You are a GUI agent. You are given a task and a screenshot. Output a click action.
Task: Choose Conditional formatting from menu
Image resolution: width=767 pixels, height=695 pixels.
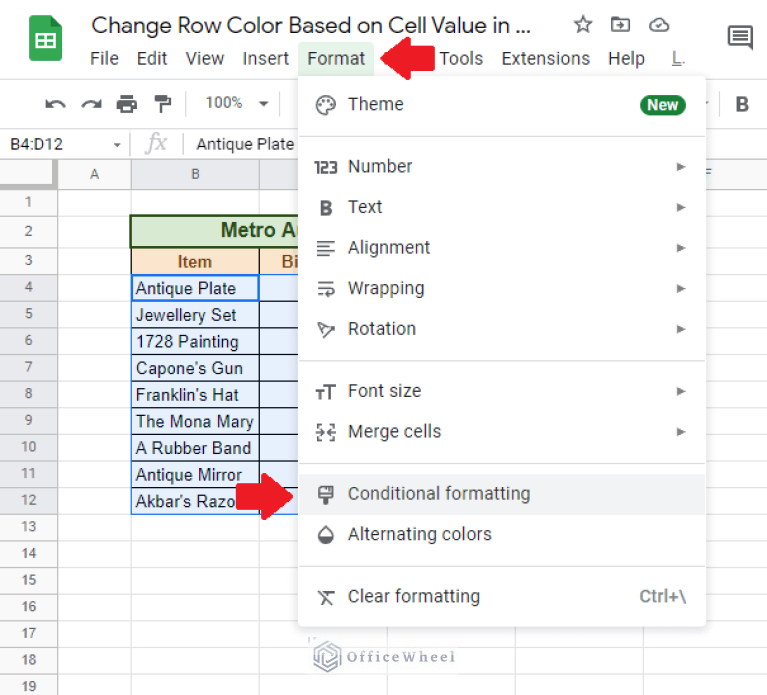pyautogui.click(x=439, y=494)
